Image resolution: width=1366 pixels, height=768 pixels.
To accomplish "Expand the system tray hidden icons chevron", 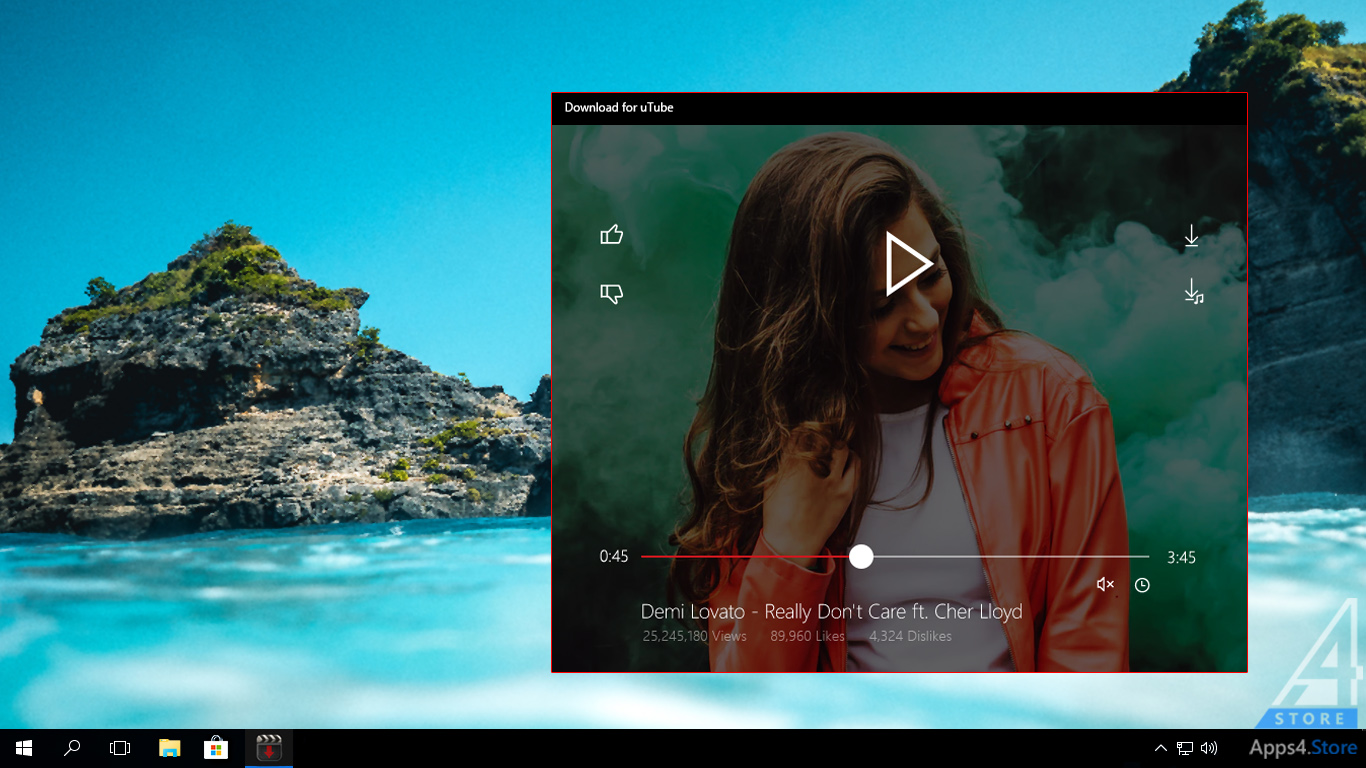I will [x=1160, y=748].
